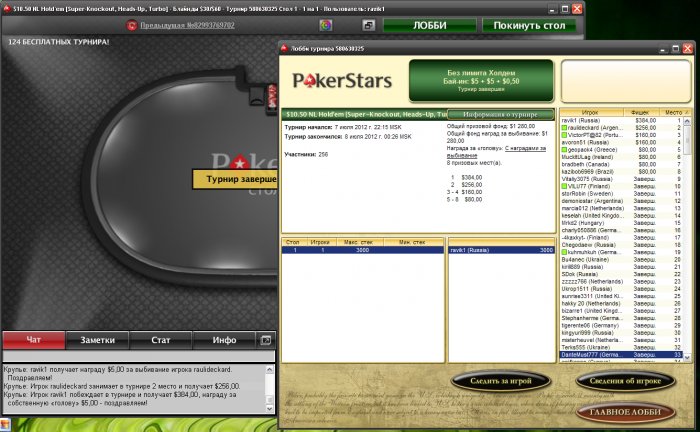This screenshot has width=700, height=432.
Task: Click the chat message input field
Action: pos(139,356)
